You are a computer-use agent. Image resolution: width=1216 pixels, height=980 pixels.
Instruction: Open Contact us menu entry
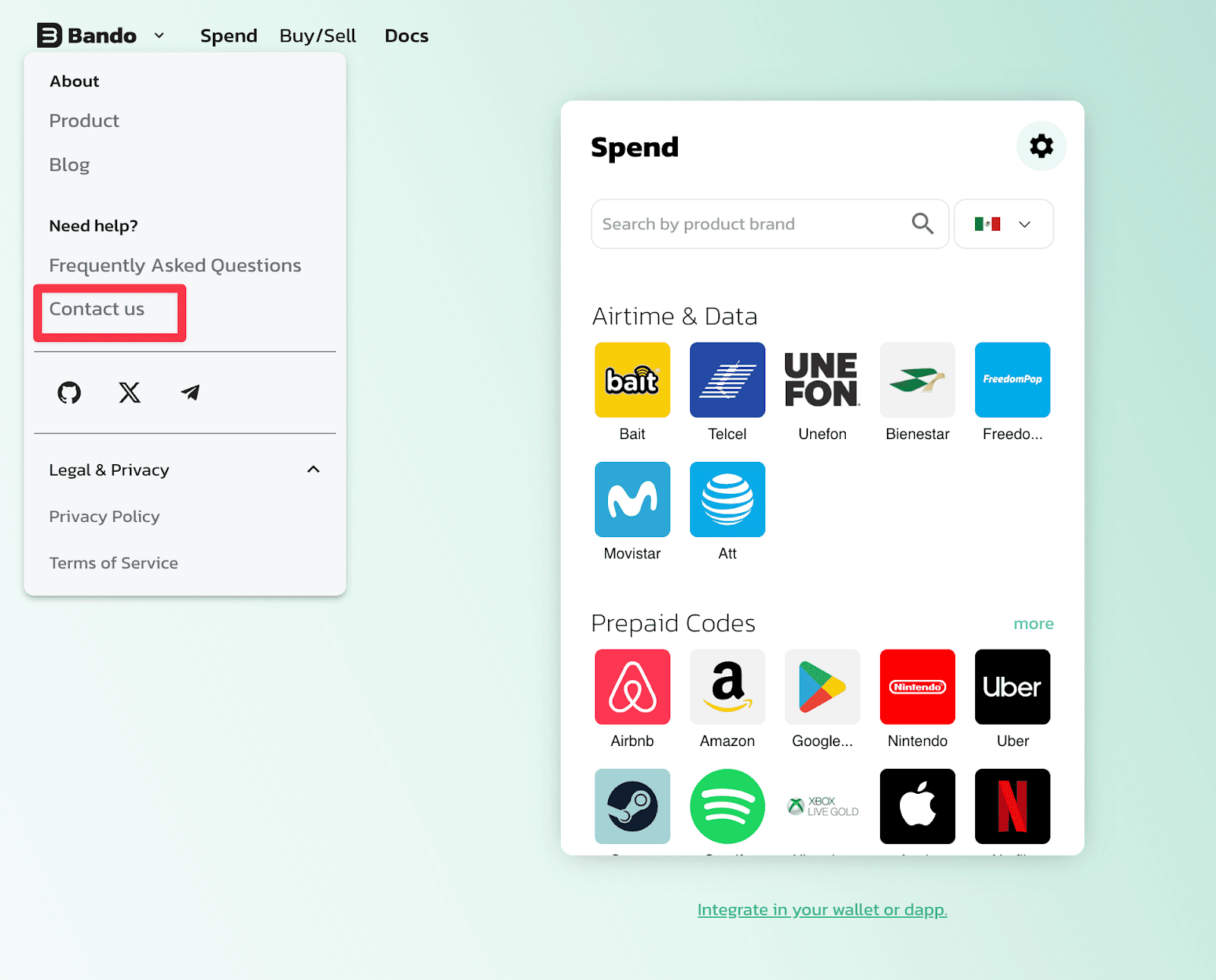click(x=97, y=309)
